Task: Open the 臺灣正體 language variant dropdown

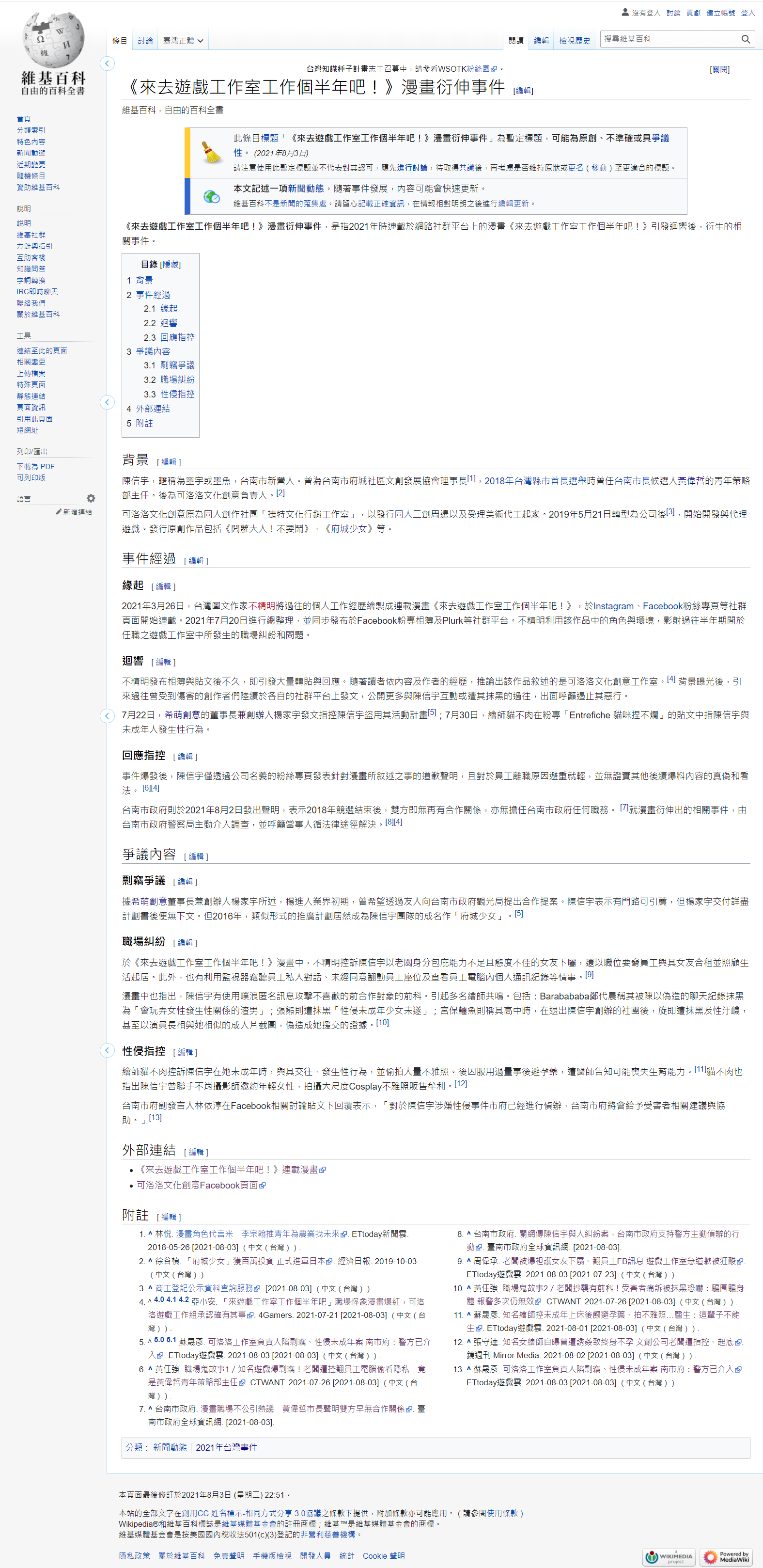Action: point(183,41)
